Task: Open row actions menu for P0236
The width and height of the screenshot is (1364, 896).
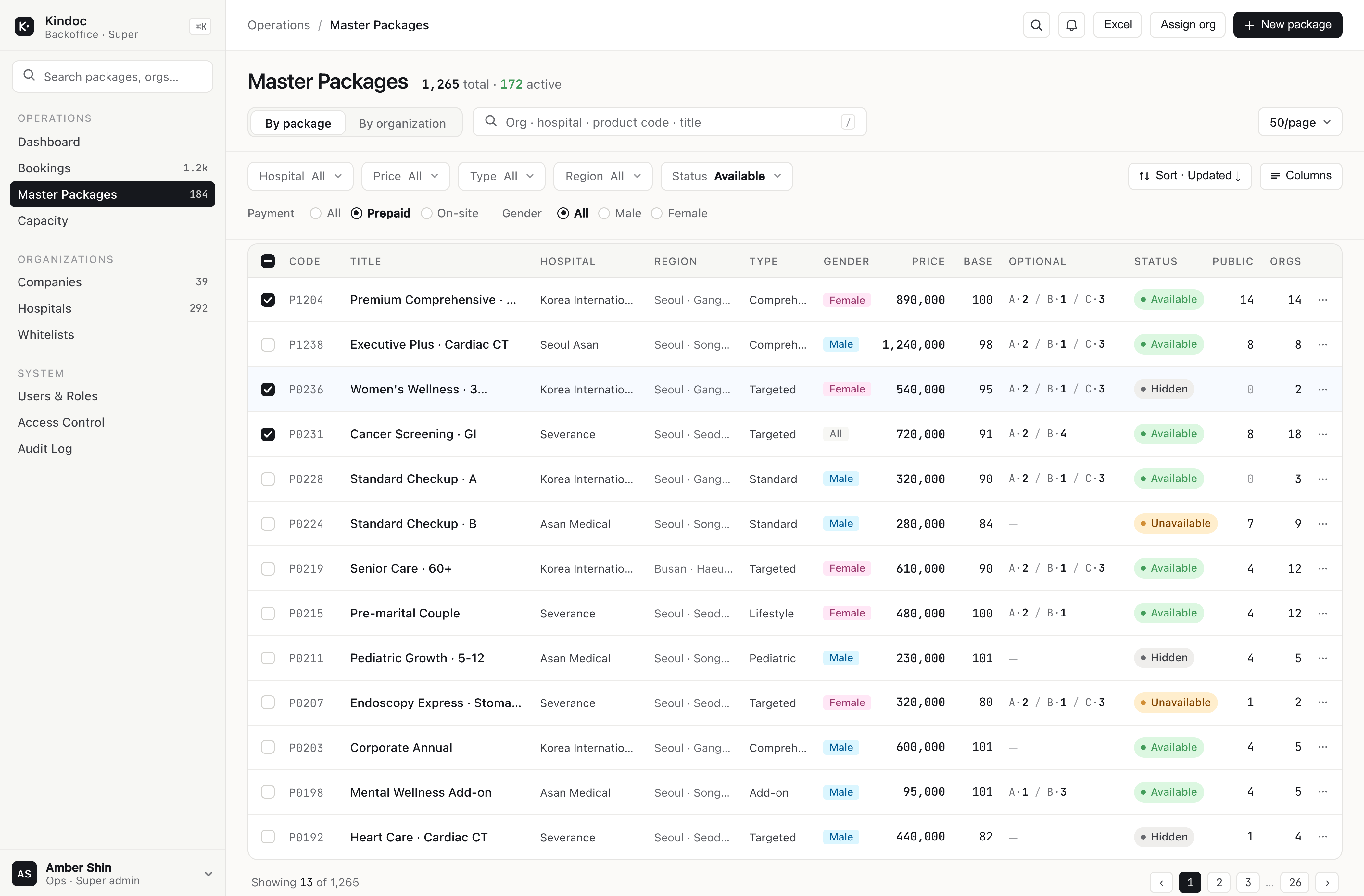Action: [x=1323, y=389]
